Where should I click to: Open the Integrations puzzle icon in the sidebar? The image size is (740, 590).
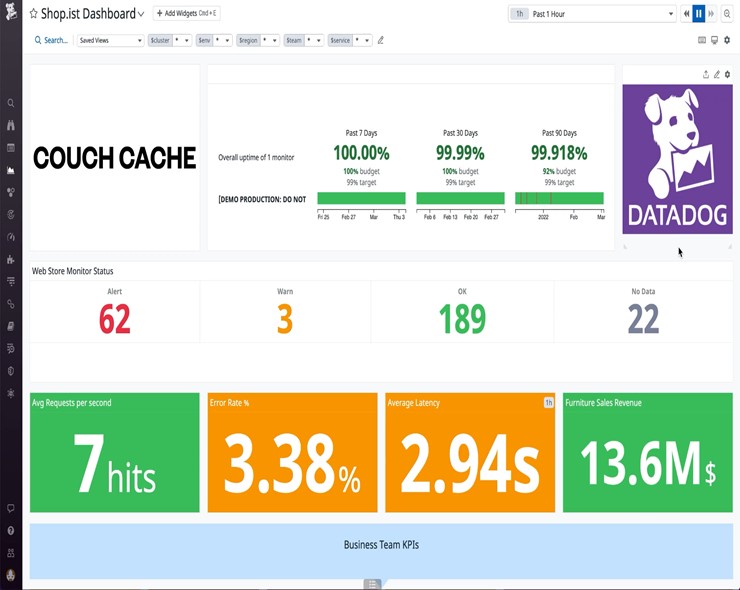(x=11, y=259)
